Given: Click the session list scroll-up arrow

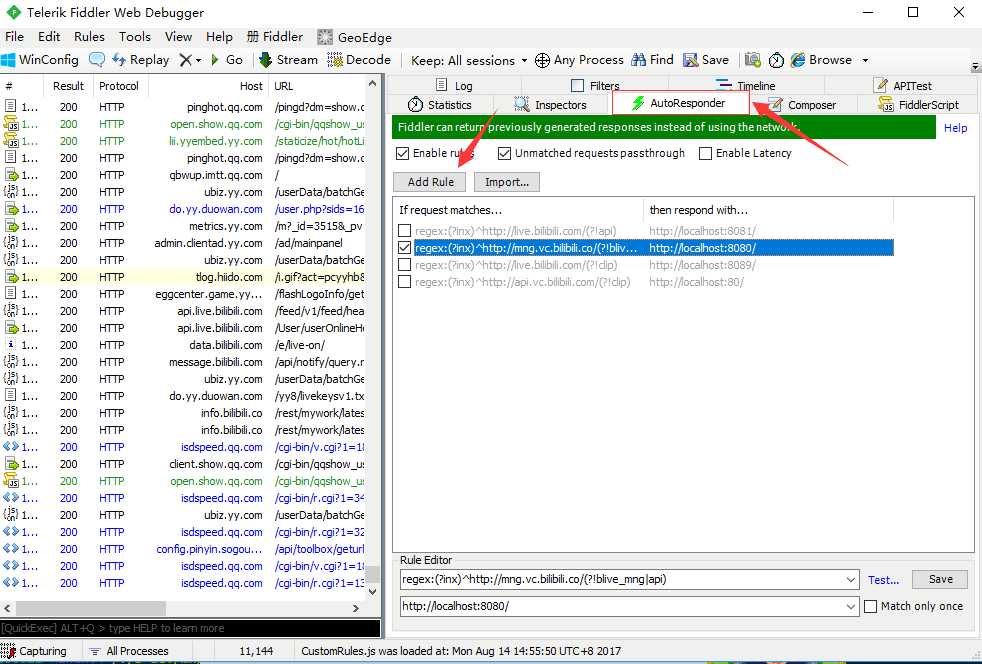Looking at the screenshot, I should point(373,83).
